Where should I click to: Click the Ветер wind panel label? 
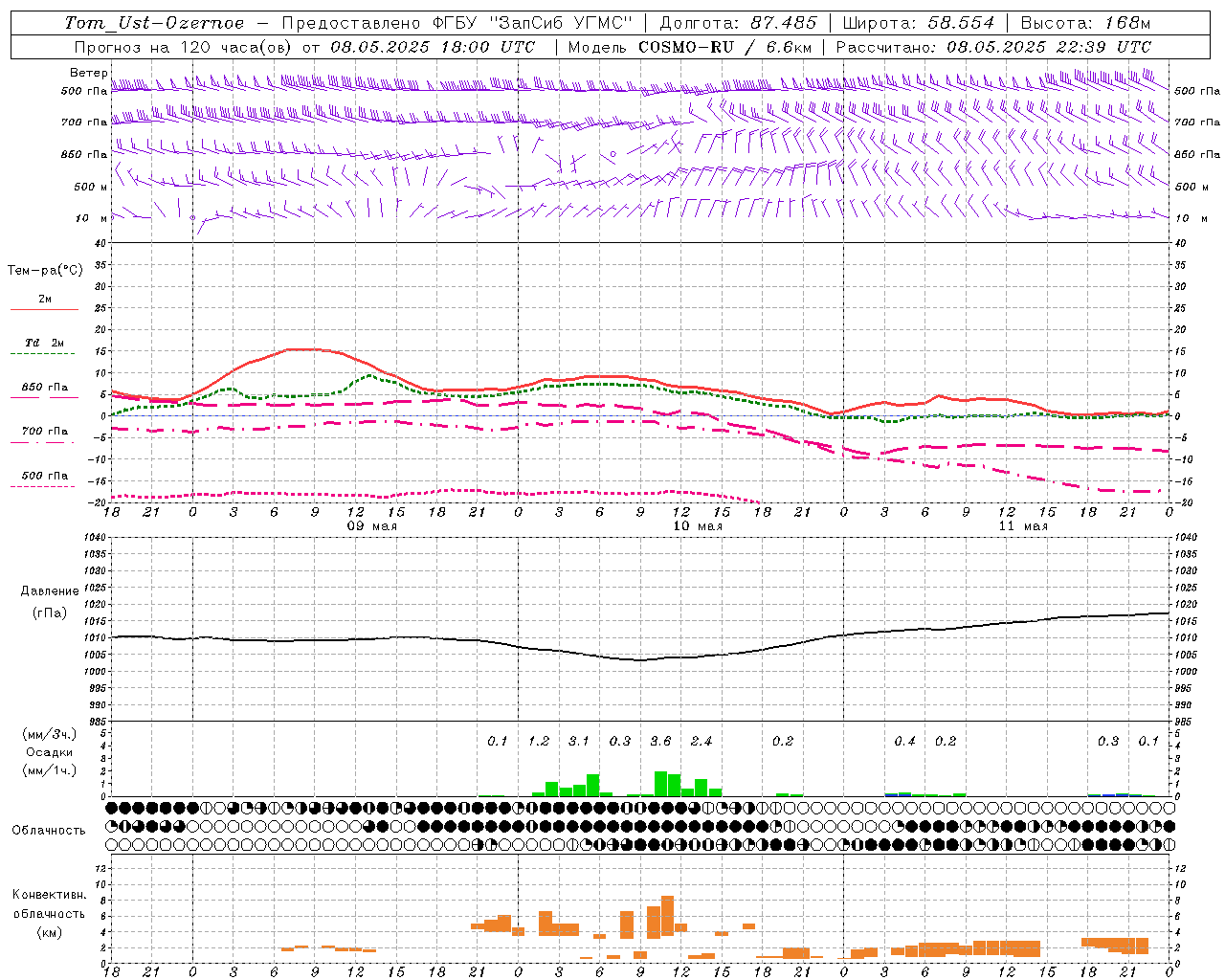tap(88, 73)
